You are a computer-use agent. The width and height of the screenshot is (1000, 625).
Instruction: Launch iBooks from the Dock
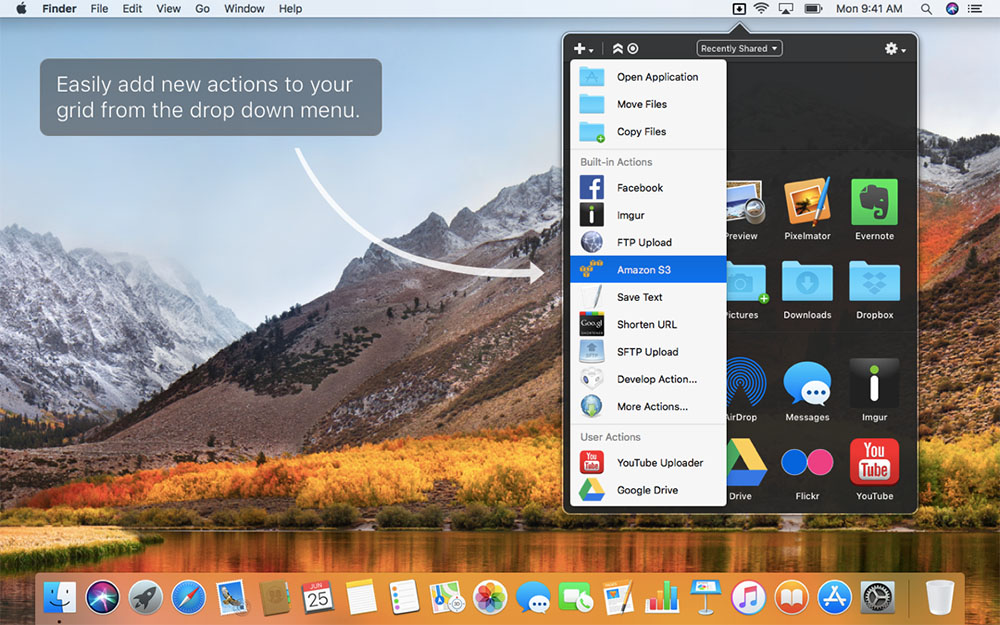[791, 598]
